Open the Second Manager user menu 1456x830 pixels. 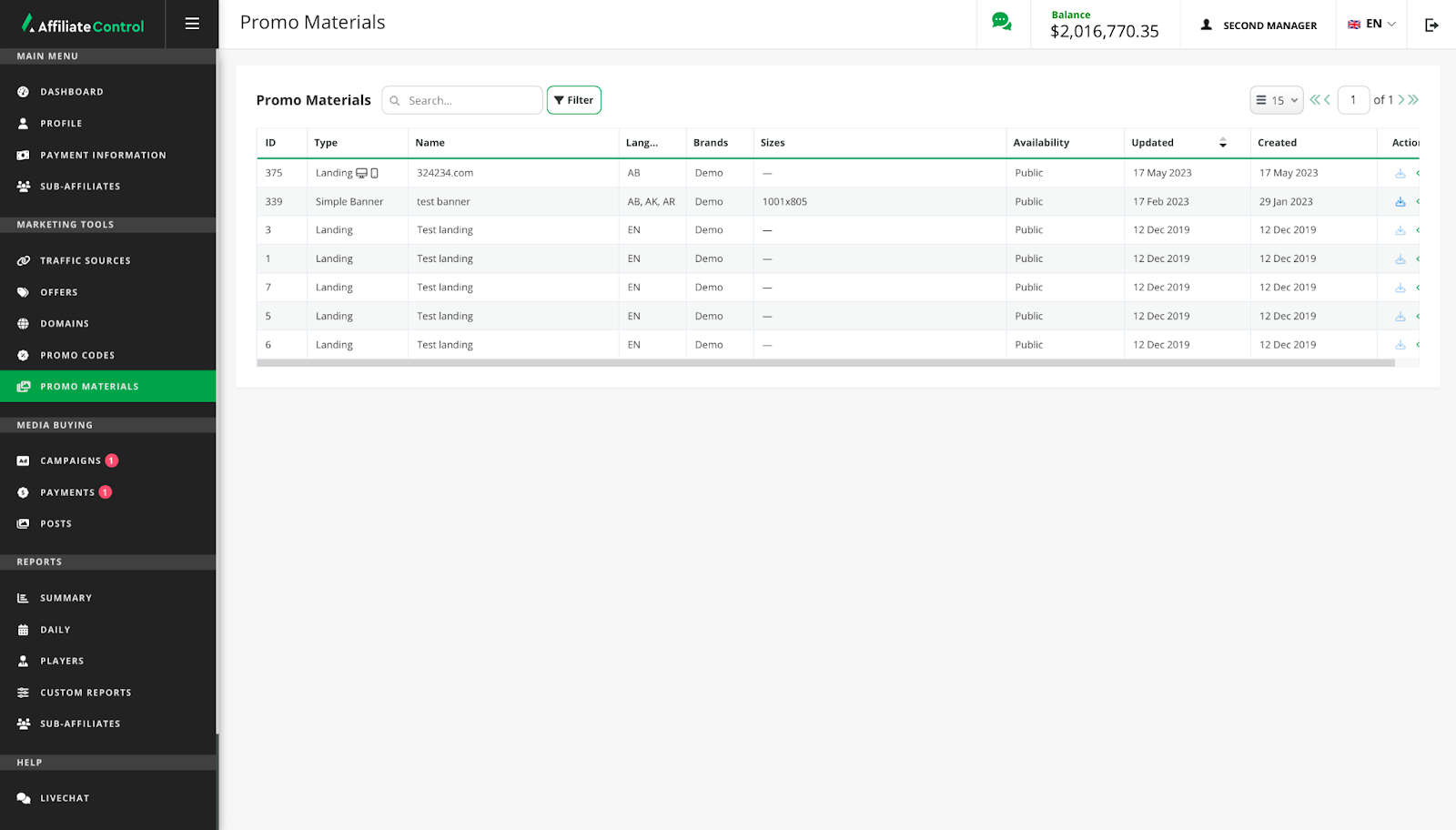1259,25
